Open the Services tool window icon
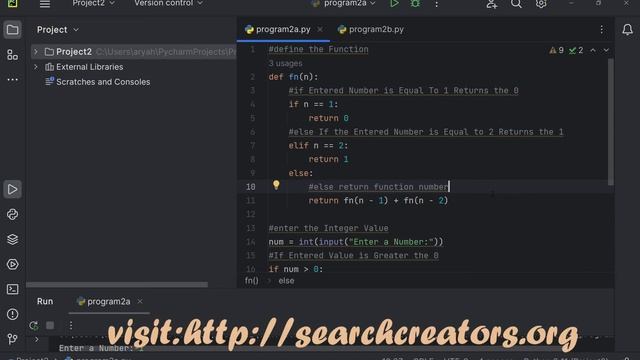 [13, 264]
